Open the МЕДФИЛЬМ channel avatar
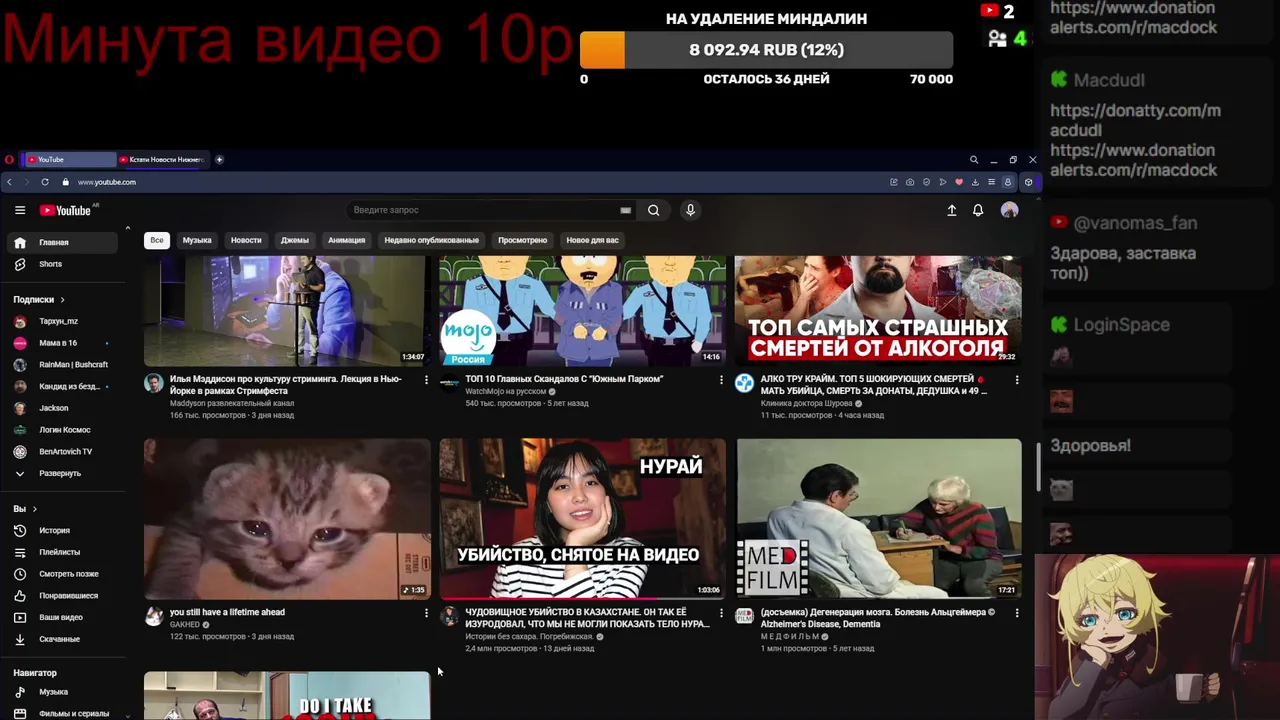This screenshot has height=720, width=1280. click(x=744, y=616)
